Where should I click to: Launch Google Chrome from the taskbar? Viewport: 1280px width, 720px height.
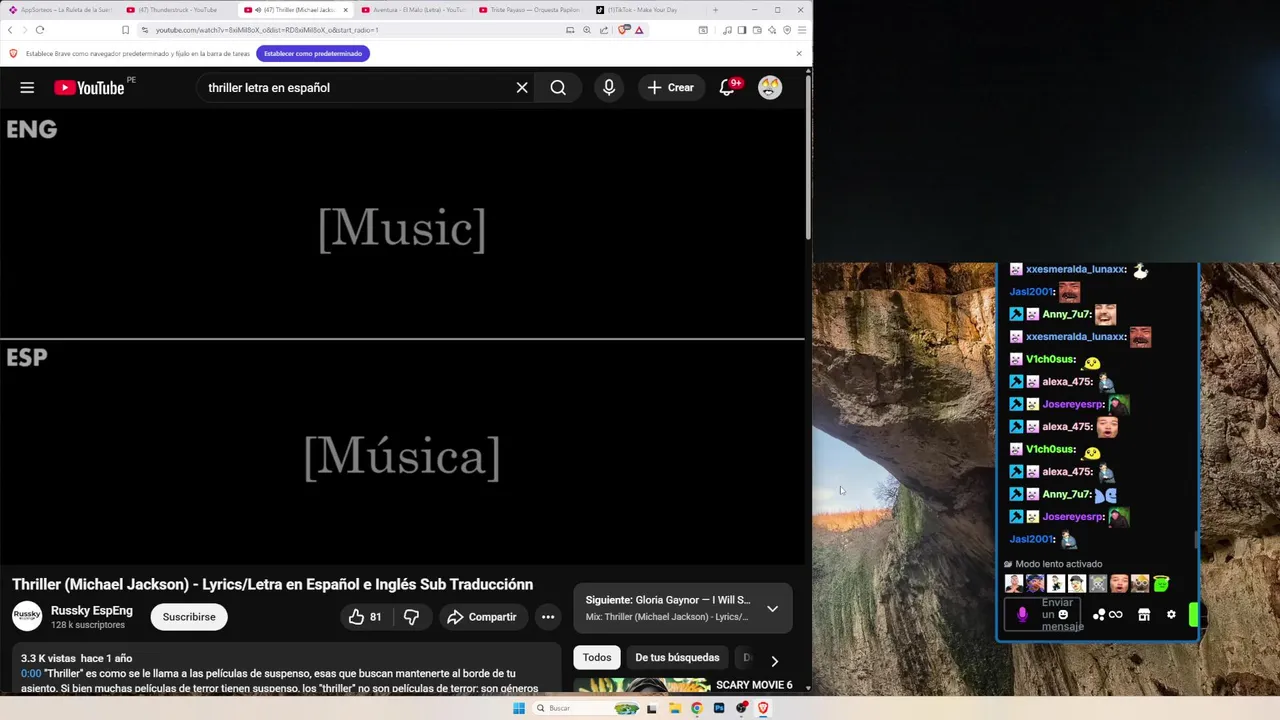pyautogui.click(x=697, y=708)
